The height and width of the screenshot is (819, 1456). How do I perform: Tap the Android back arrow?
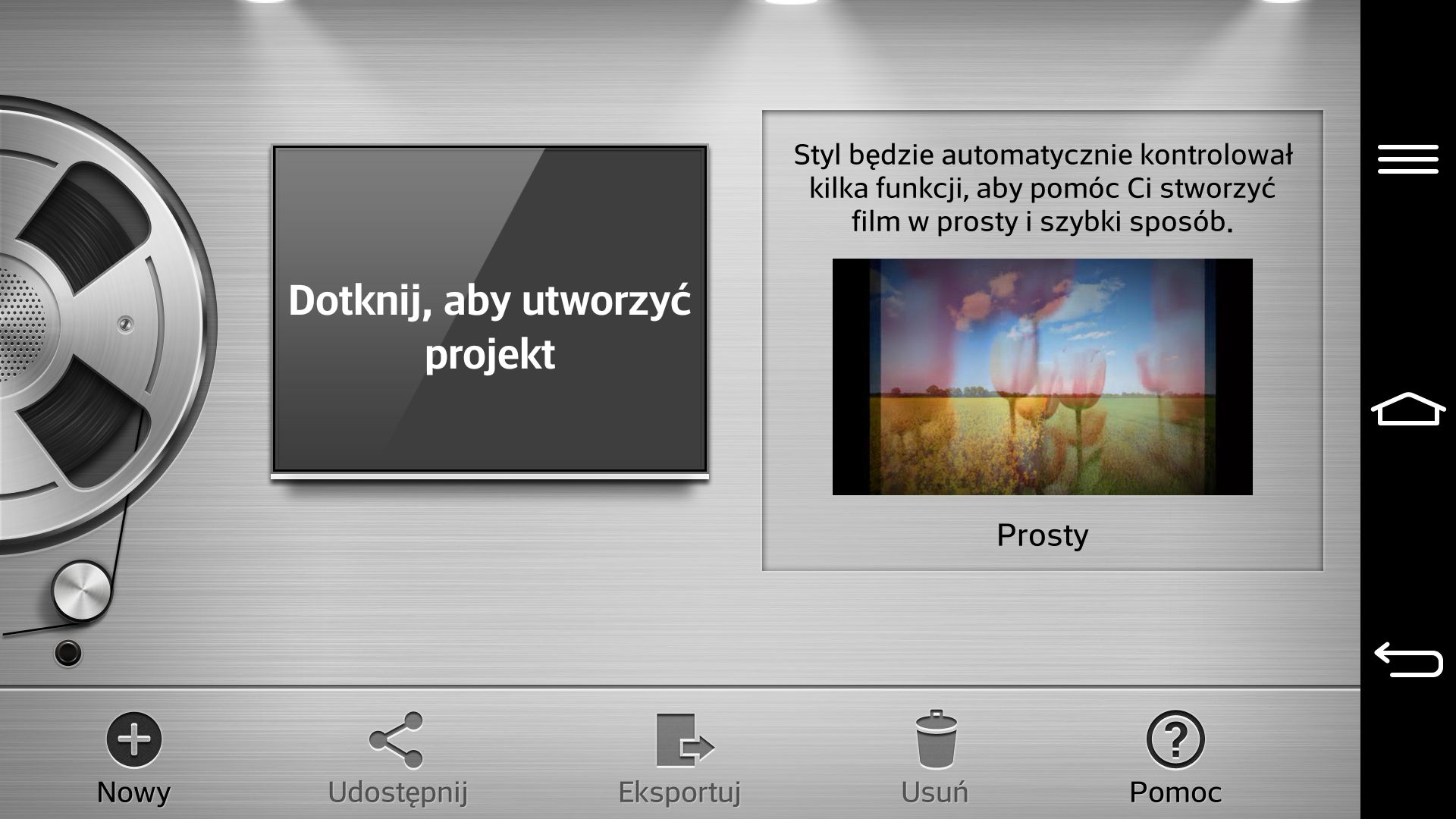click(x=1407, y=659)
